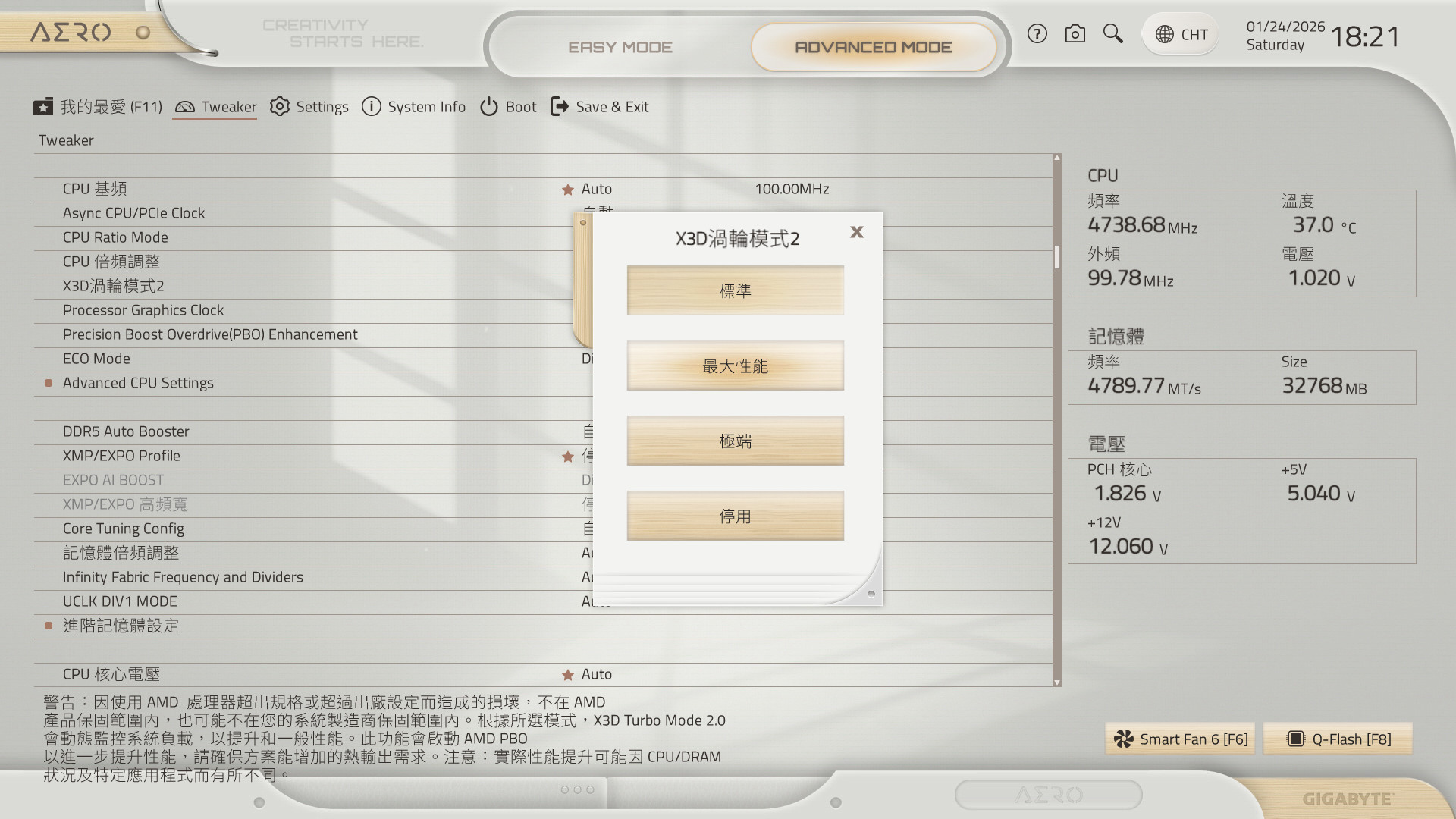Click the screenshot camera icon

pyautogui.click(x=1075, y=34)
